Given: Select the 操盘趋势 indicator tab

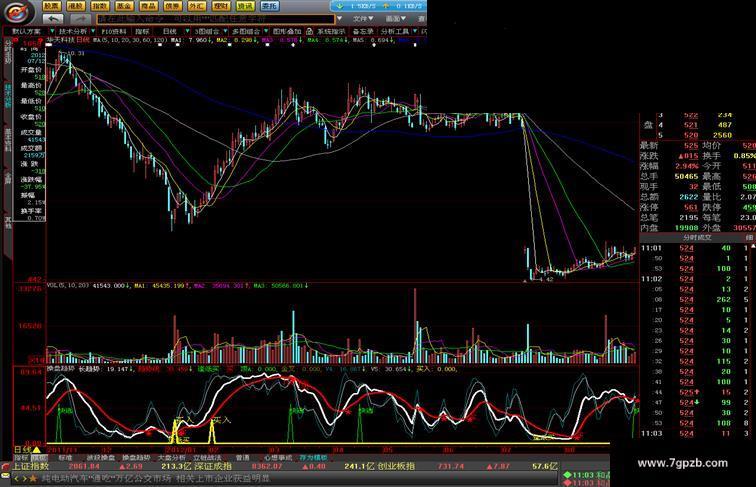Looking at the screenshot, I should (136, 458).
